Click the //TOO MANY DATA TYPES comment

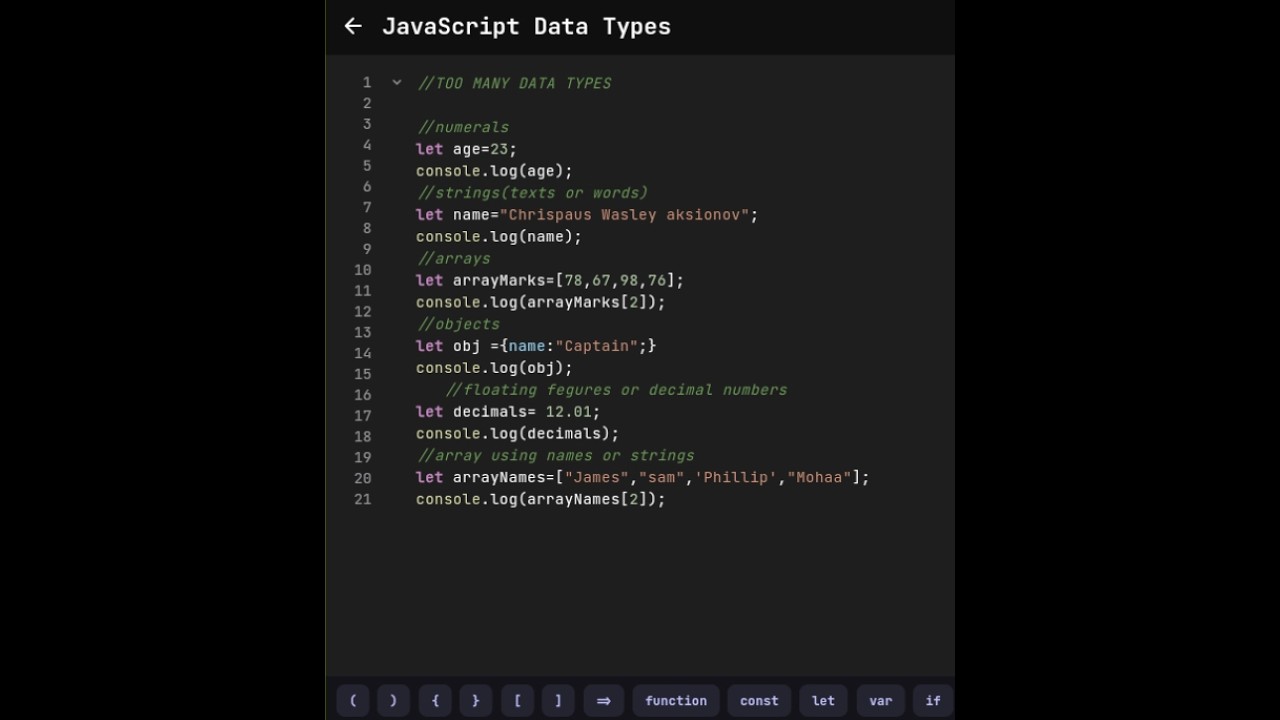[x=514, y=83]
